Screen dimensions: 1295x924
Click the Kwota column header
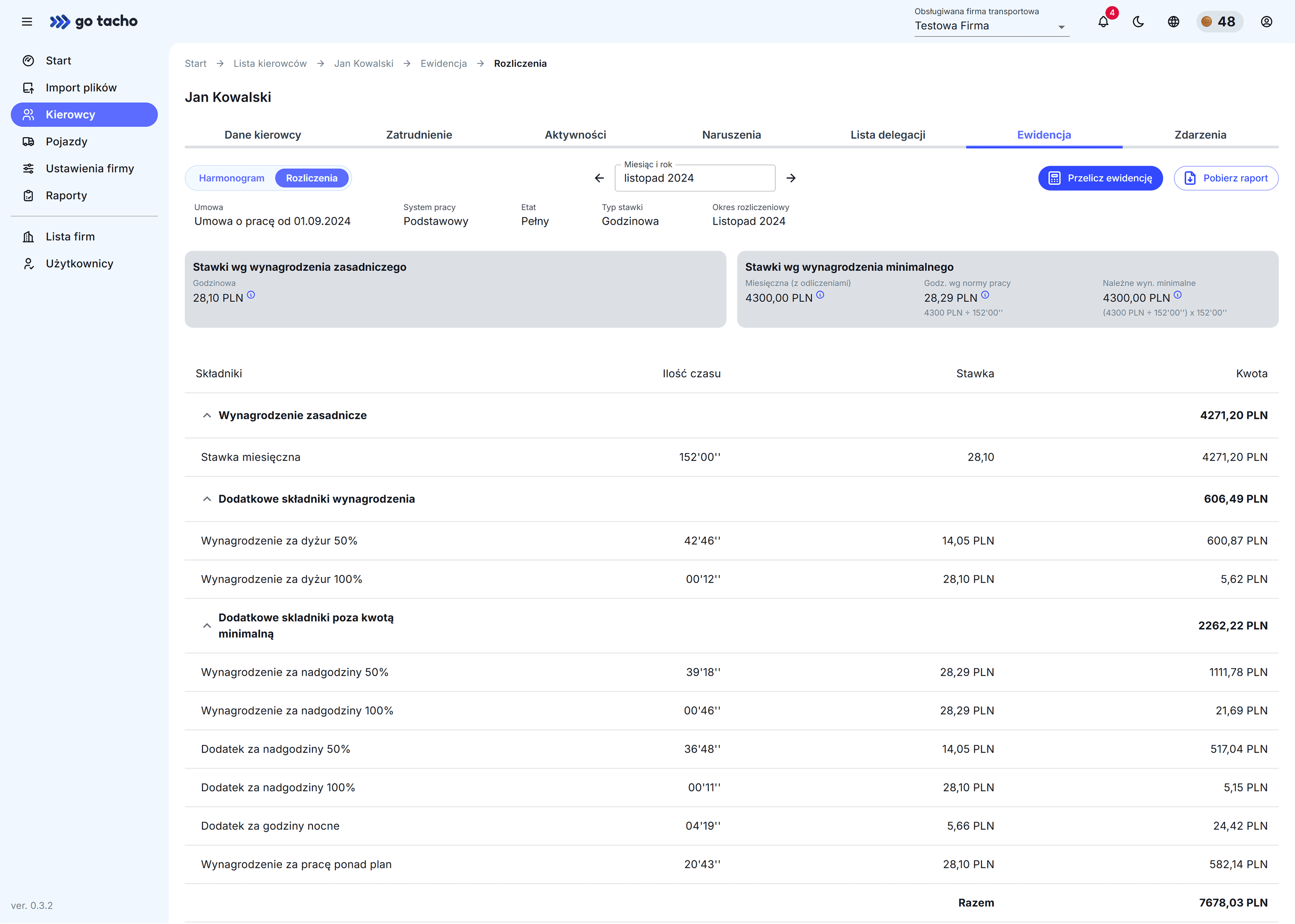pyautogui.click(x=1251, y=374)
